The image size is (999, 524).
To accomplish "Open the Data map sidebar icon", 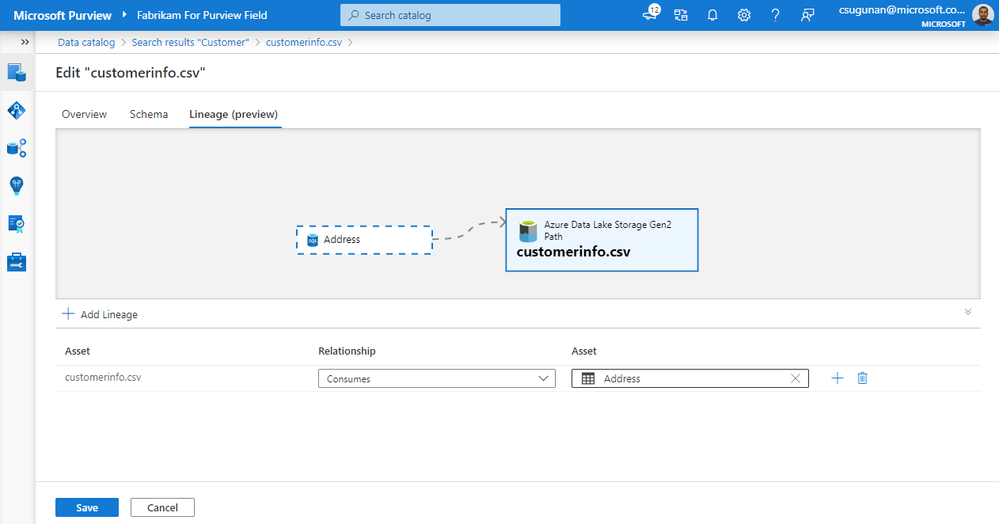I will coord(17,110).
